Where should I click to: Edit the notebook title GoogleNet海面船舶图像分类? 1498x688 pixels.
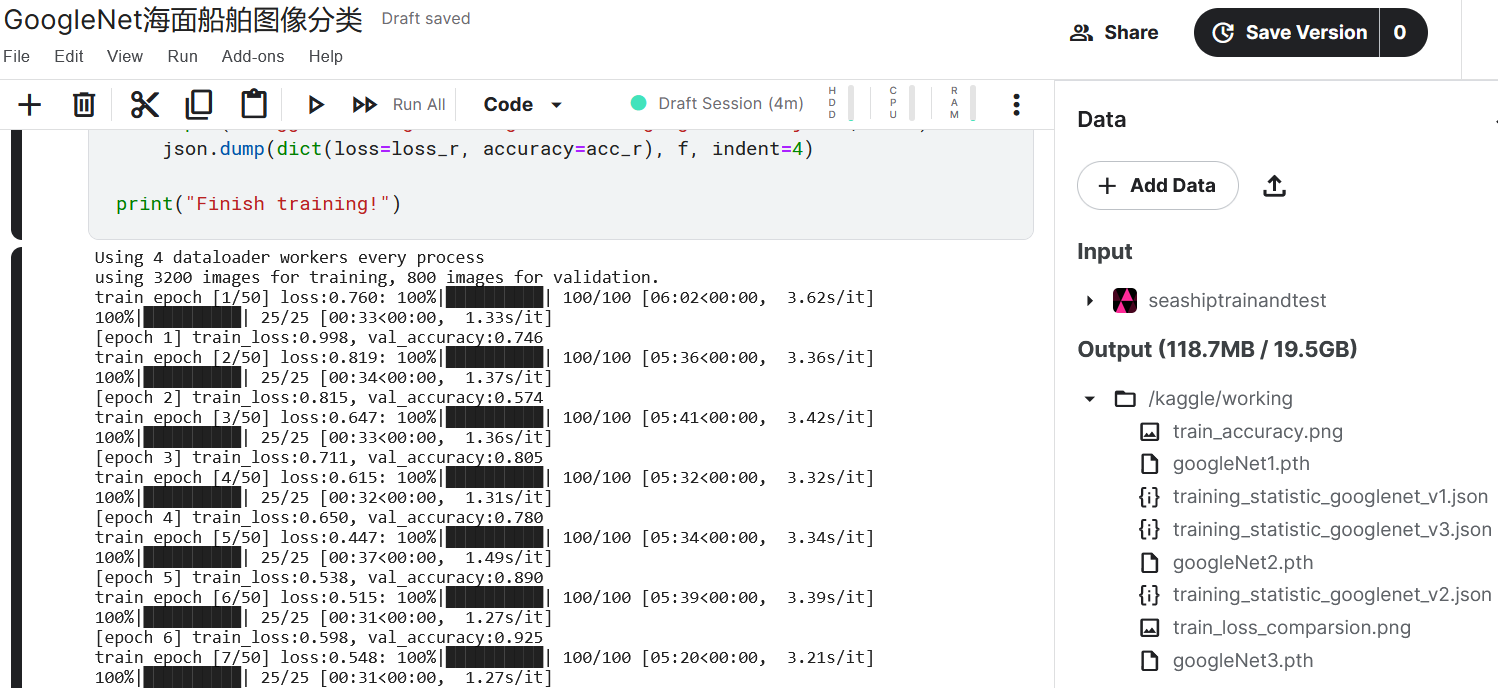pyautogui.click(x=183, y=20)
